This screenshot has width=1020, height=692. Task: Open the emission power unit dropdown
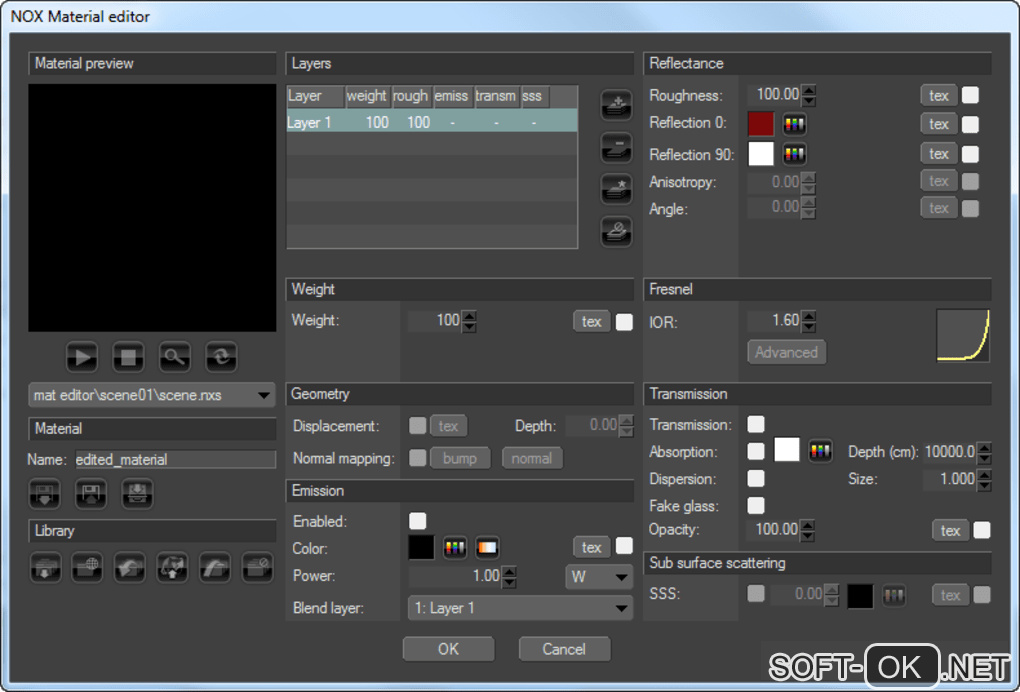(x=599, y=577)
